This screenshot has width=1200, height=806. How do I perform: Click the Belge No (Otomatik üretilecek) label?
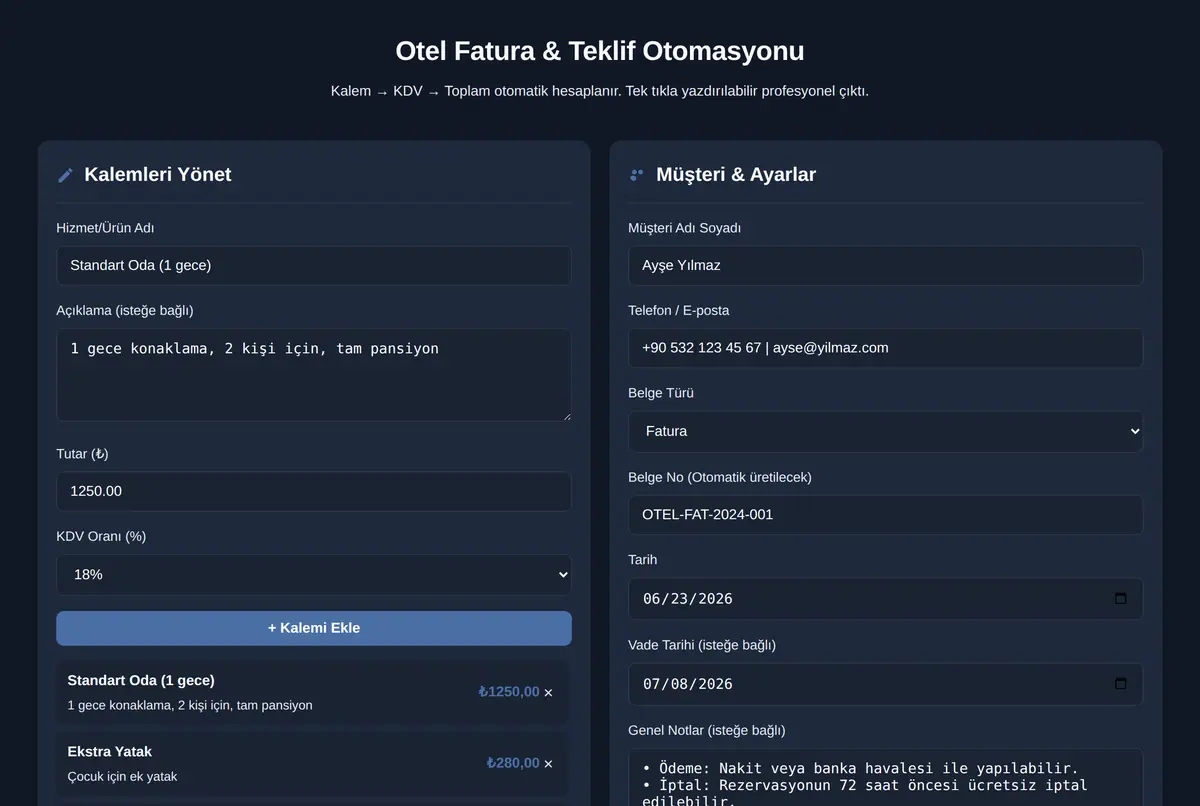(x=720, y=477)
